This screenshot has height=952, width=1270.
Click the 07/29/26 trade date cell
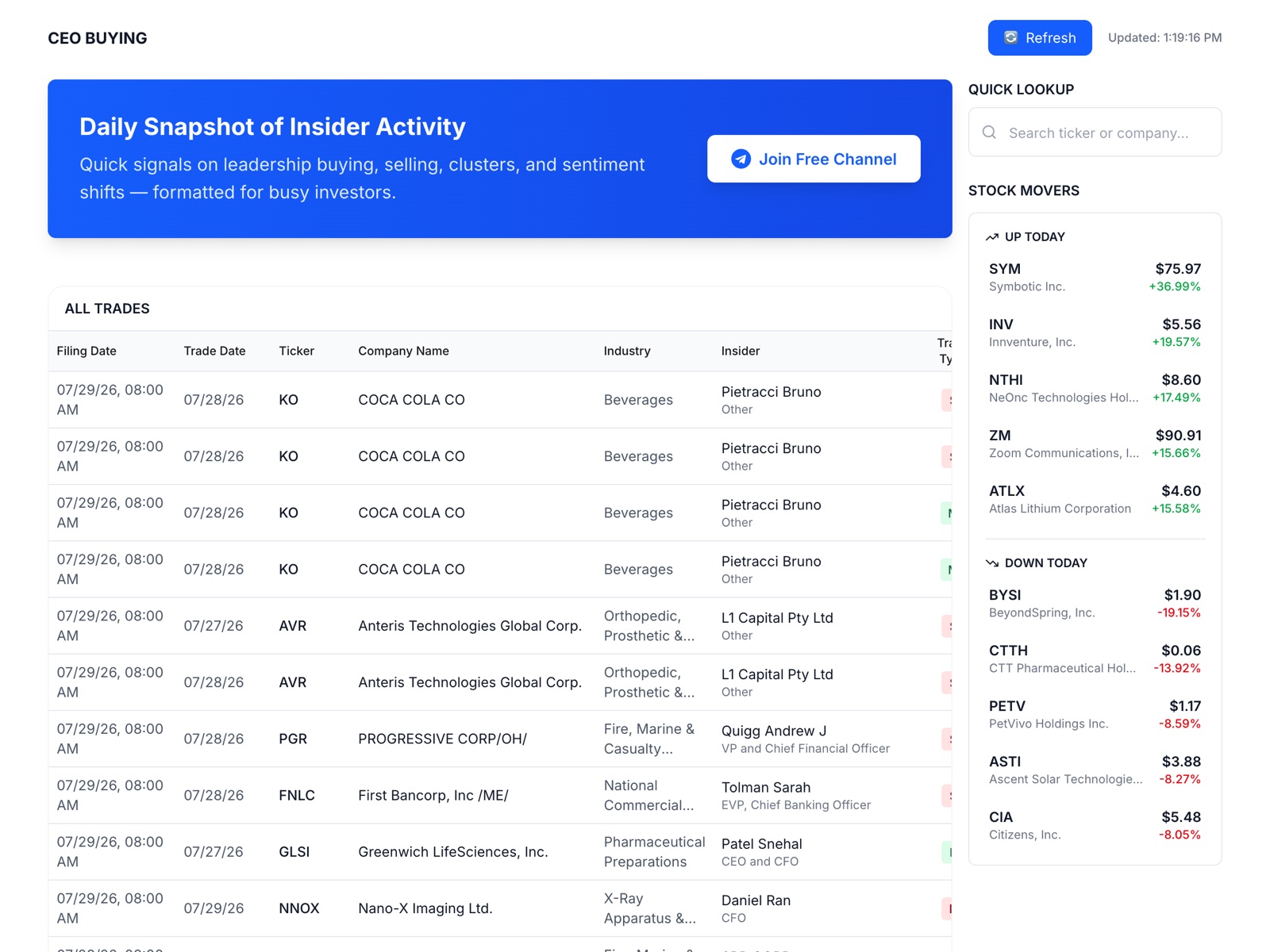pyautogui.click(x=214, y=908)
